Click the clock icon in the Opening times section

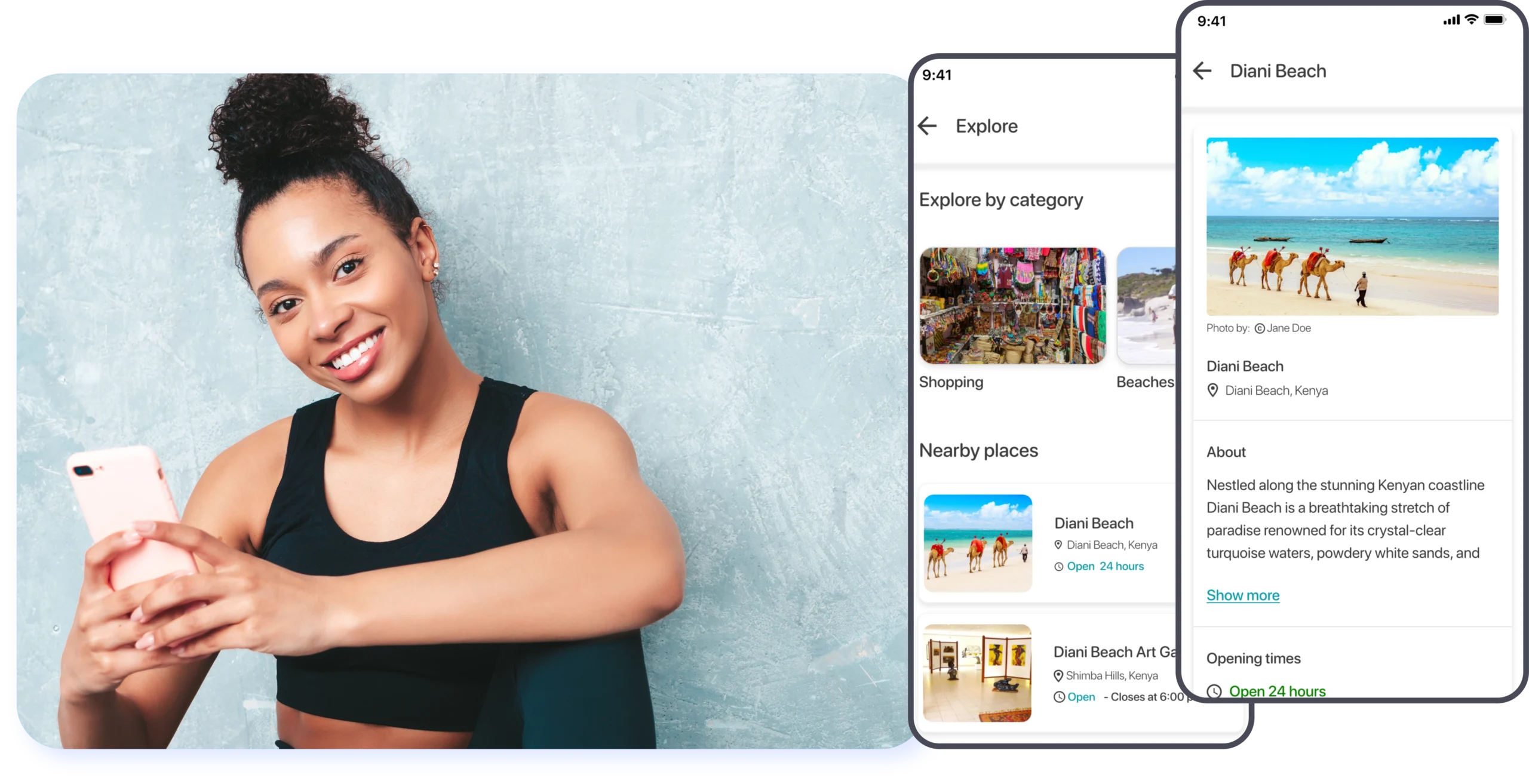click(1214, 691)
